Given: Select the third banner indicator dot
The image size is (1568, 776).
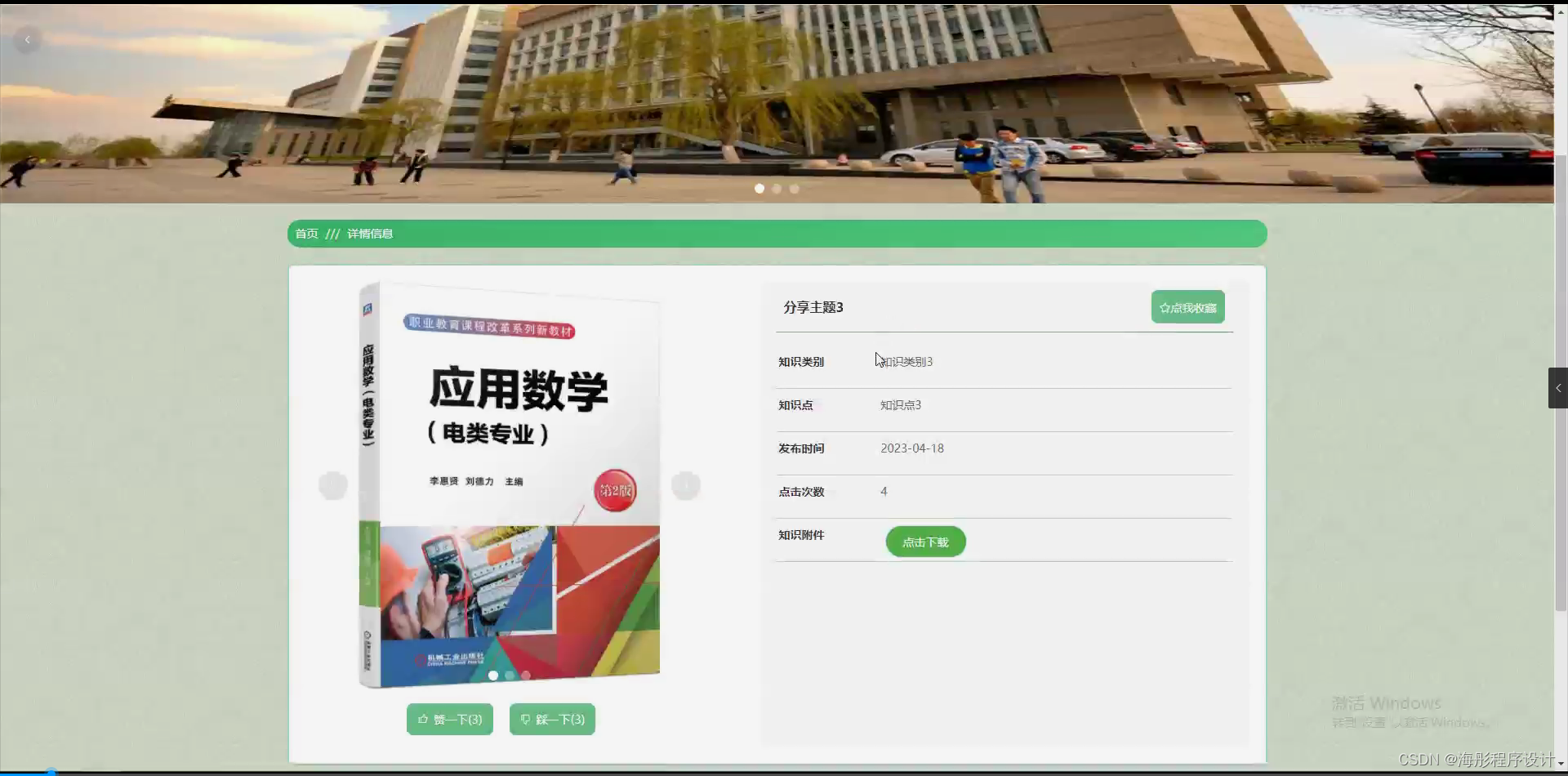Looking at the screenshot, I should (x=795, y=188).
